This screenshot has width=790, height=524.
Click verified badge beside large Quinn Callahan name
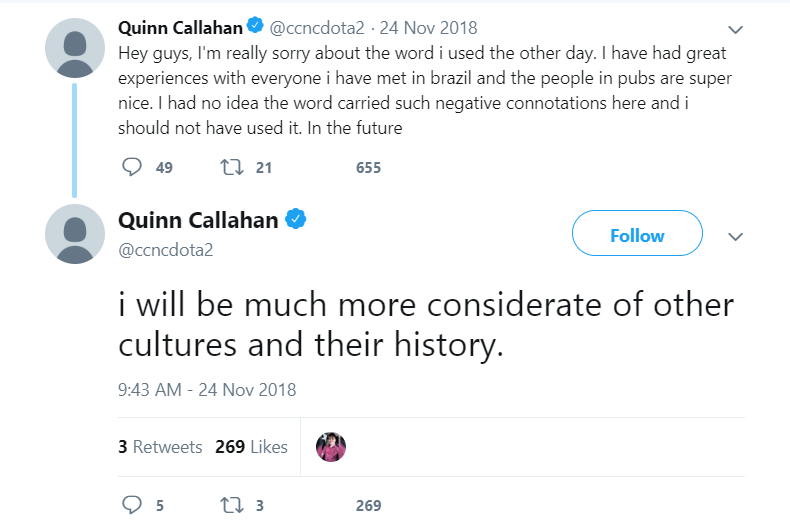click(296, 220)
